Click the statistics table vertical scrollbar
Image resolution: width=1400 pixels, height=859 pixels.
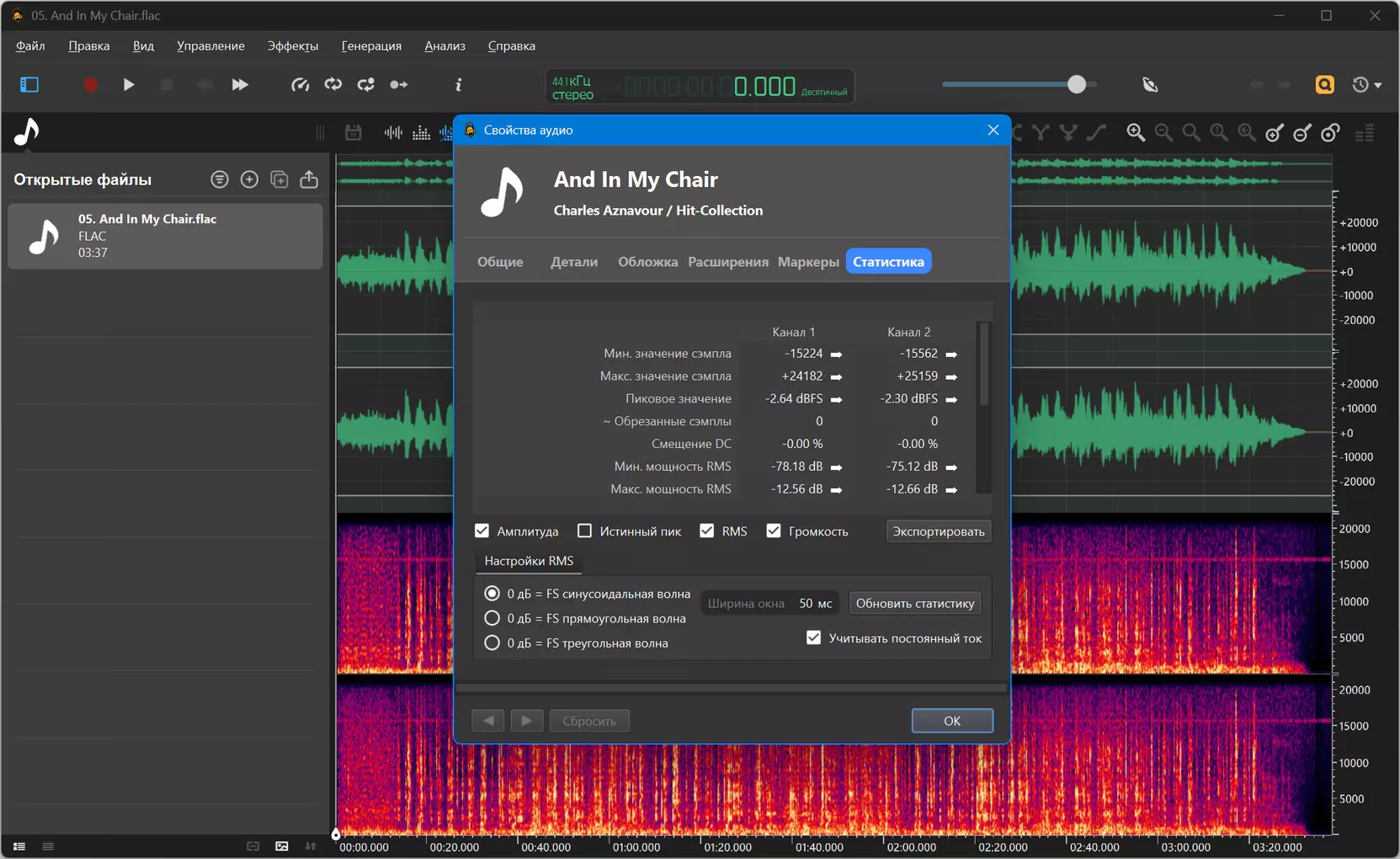click(x=983, y=364)
